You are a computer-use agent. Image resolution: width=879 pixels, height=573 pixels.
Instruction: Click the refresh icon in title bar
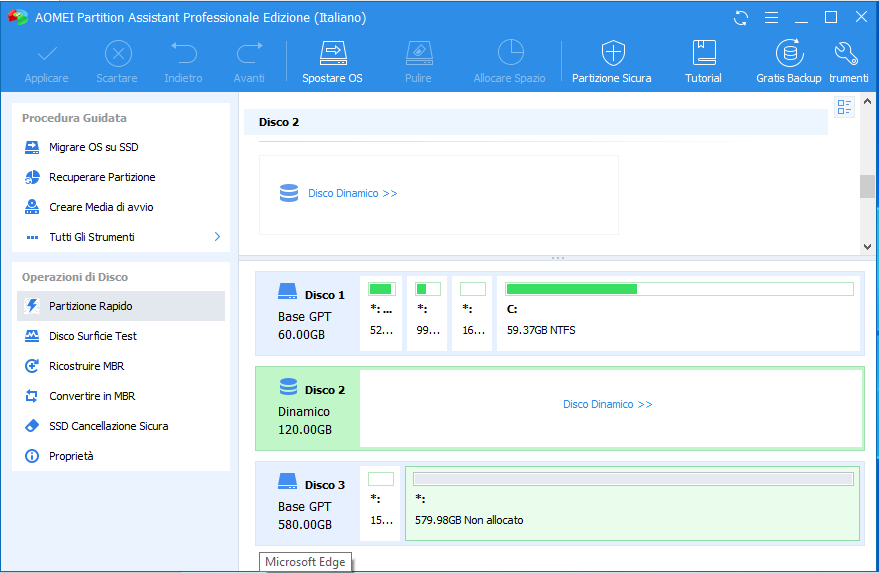pos(741,18)
